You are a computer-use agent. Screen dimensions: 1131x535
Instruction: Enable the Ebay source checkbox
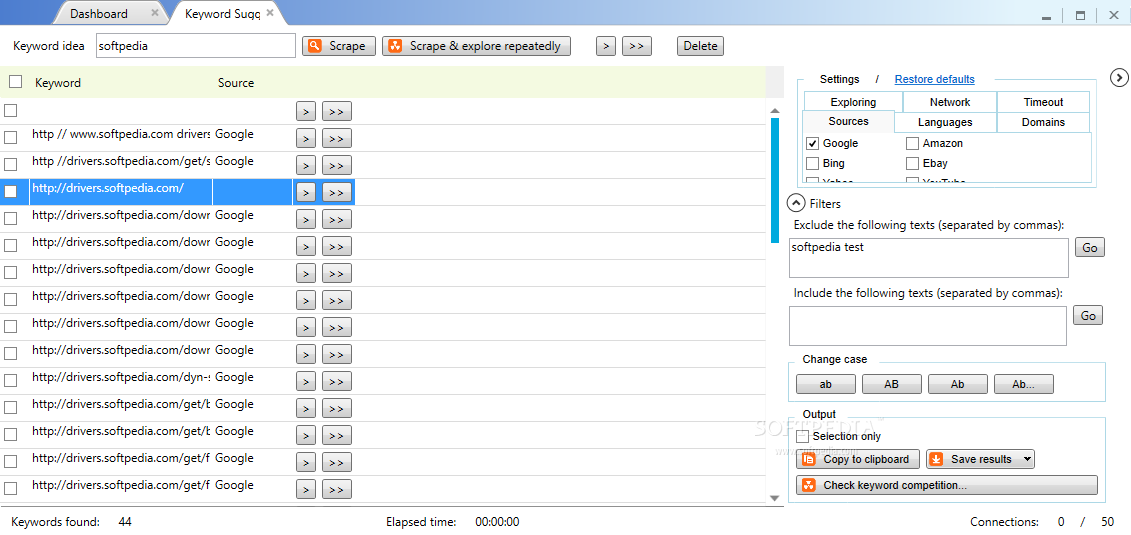[x=912, y=164]
